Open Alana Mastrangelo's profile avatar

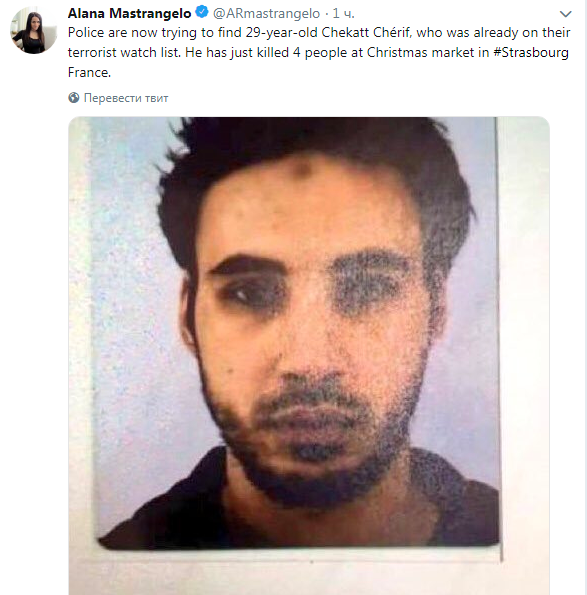click(x=34, y=31)
